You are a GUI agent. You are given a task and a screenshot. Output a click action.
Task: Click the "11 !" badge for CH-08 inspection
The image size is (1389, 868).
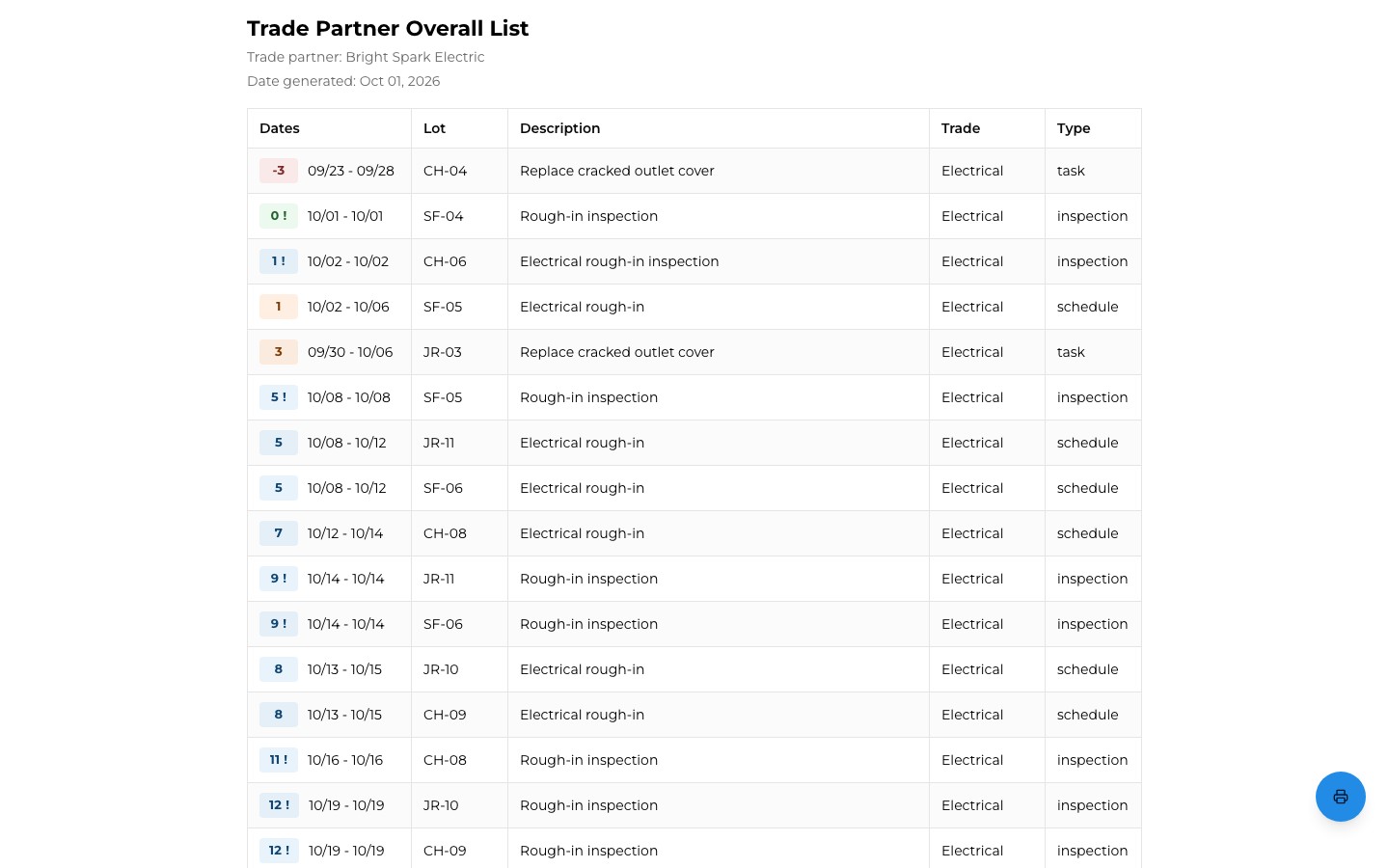tap(279, 760)
